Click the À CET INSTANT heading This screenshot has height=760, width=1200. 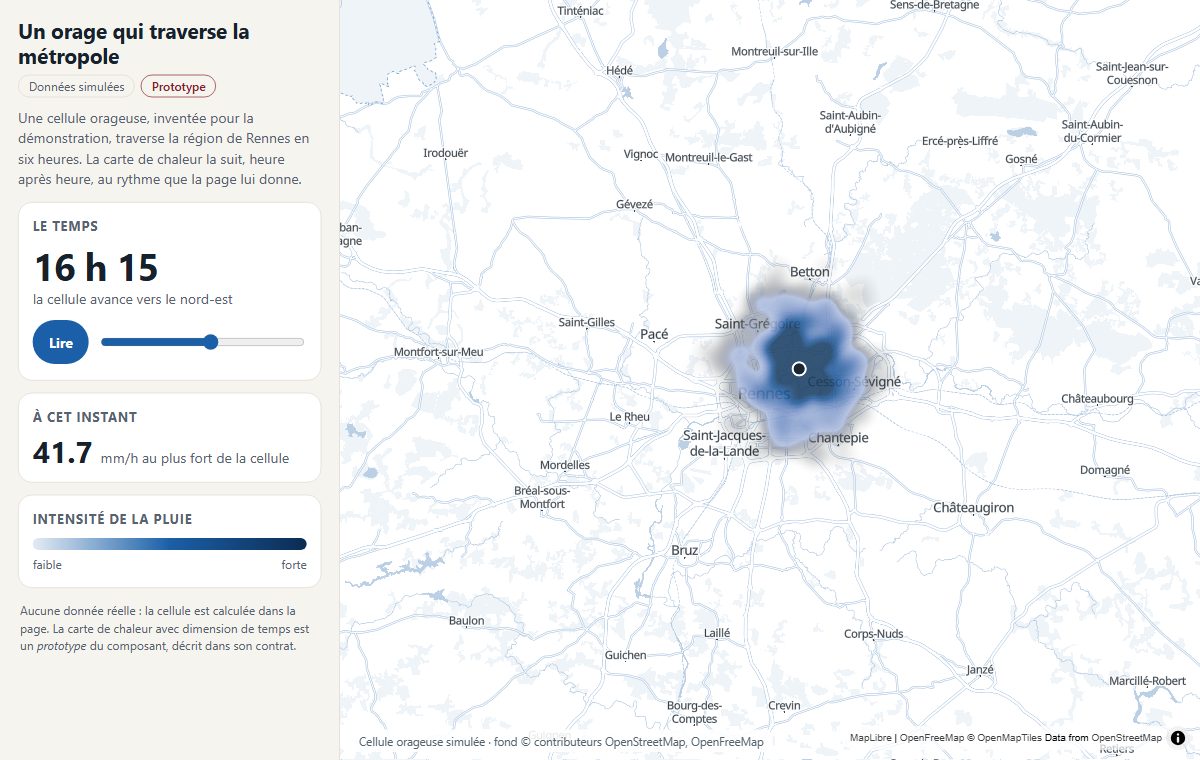click(85, 417)
